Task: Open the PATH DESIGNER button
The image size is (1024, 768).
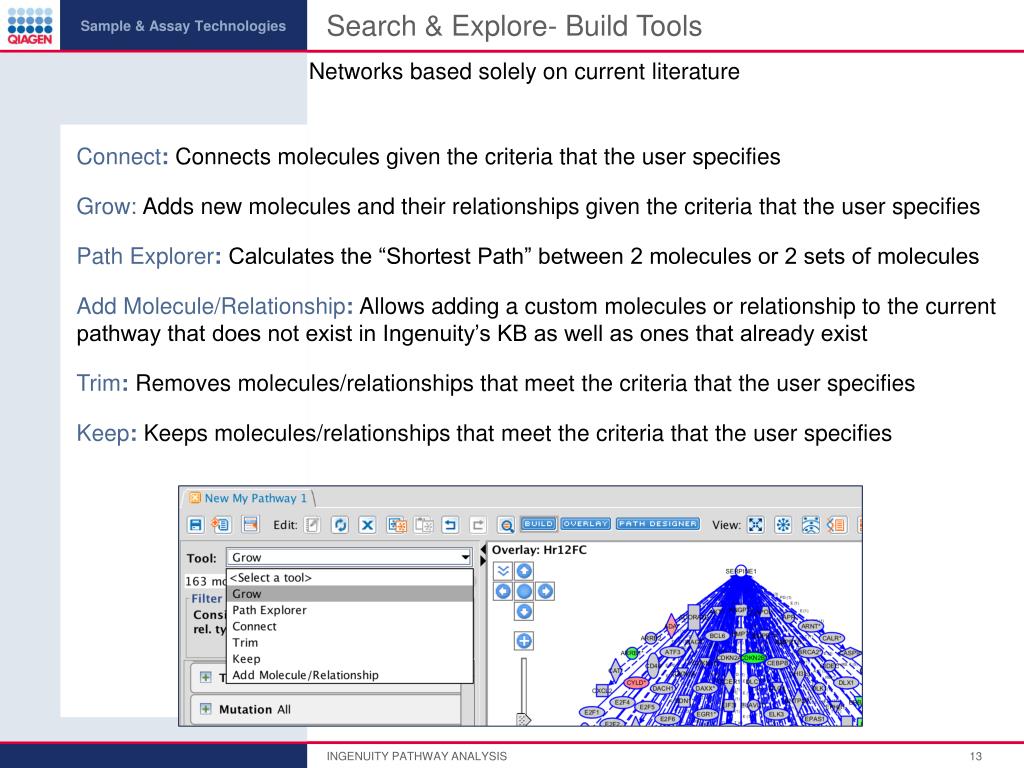Action: click(658, 524)
